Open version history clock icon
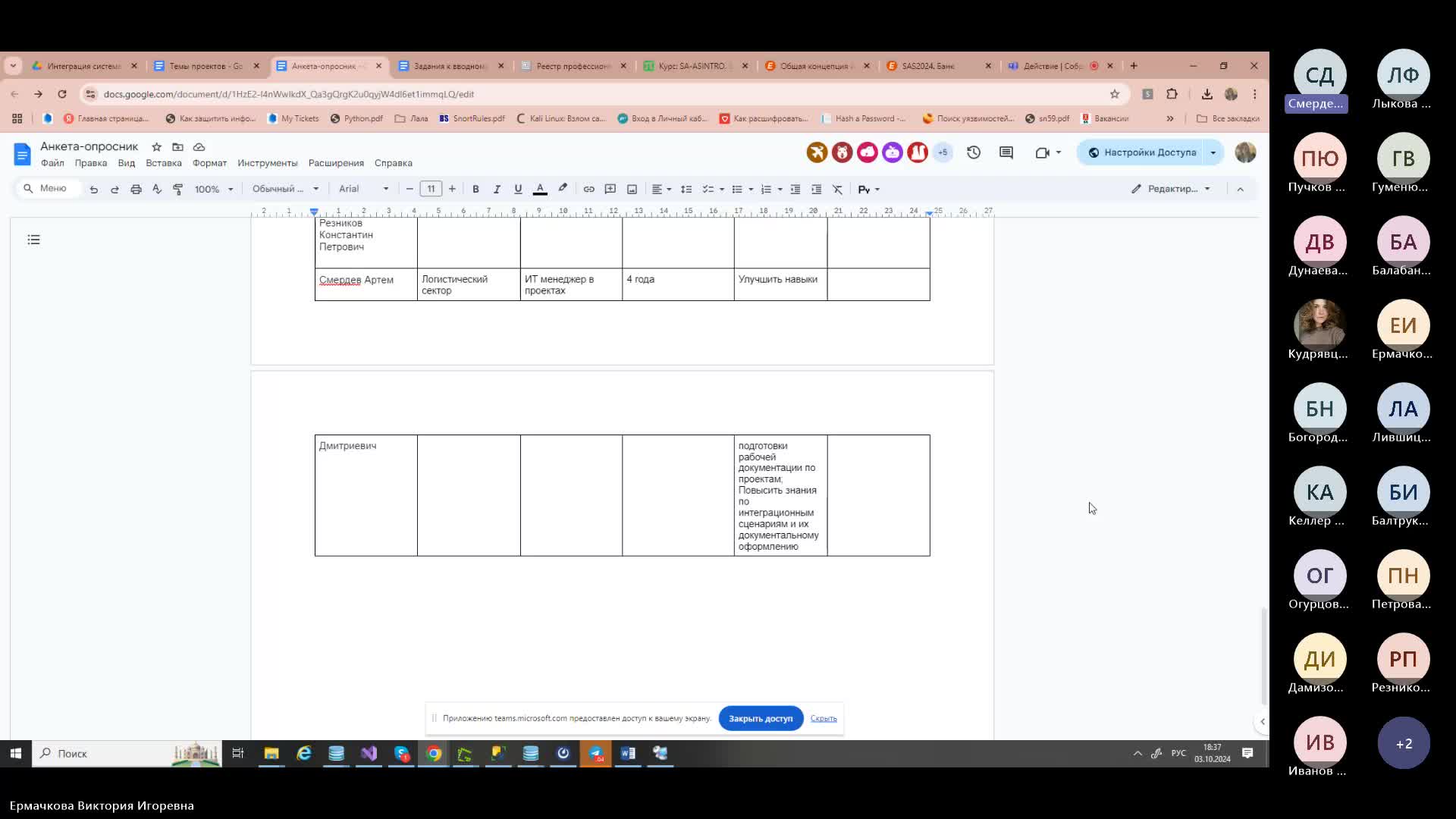This screenshot has height=819, width=1456. [x=974, y=152]
